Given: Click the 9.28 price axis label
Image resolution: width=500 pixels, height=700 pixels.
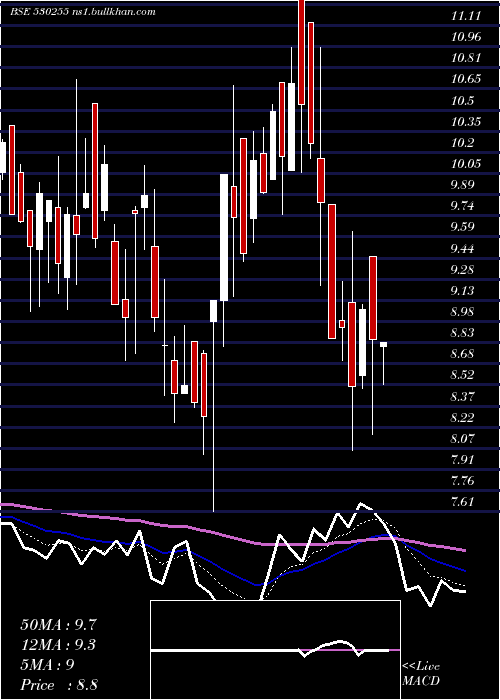Looking at the screenshot, I should coord(462,270).
